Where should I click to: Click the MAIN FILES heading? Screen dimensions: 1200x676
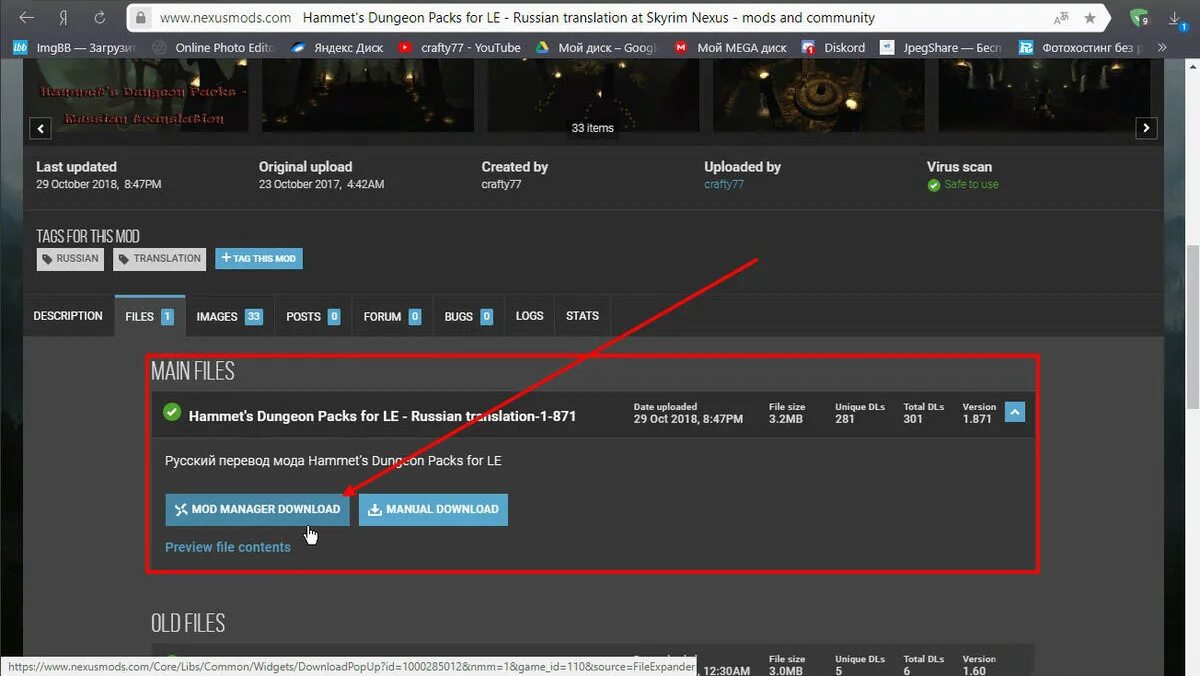(x=193, y=371)
